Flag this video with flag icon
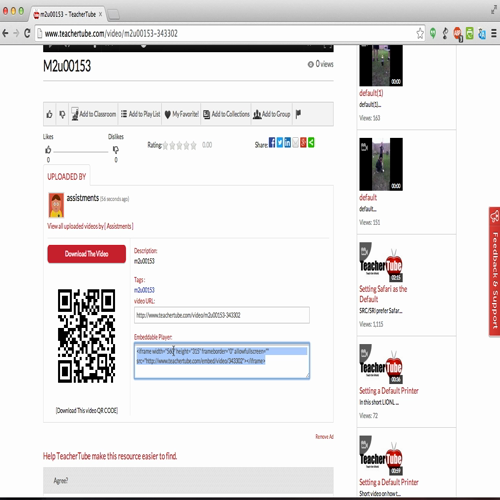The width and height of the screenshot is (500, 500). click(298, 114)
